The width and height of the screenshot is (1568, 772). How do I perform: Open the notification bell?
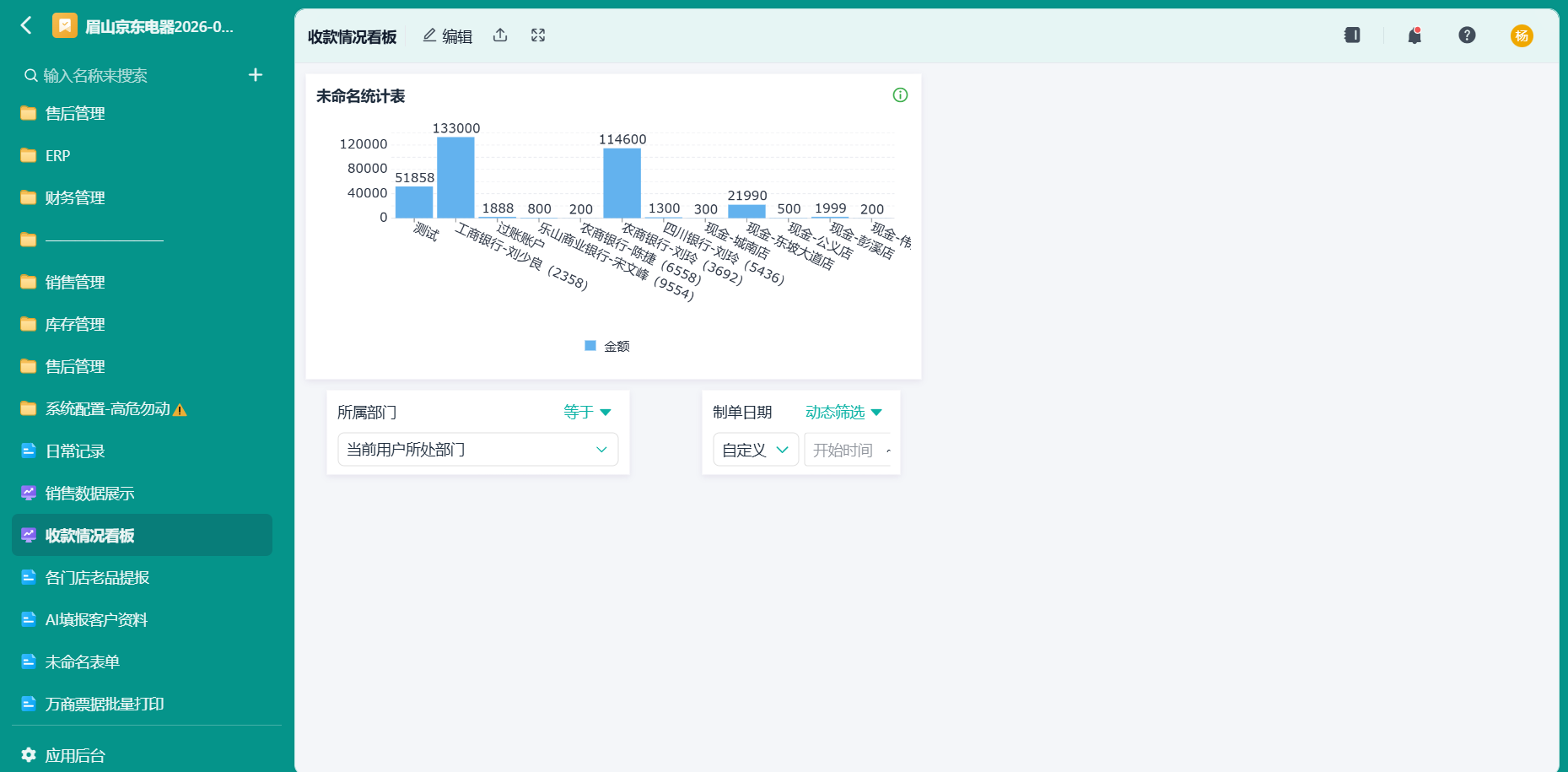(1414, 35)
